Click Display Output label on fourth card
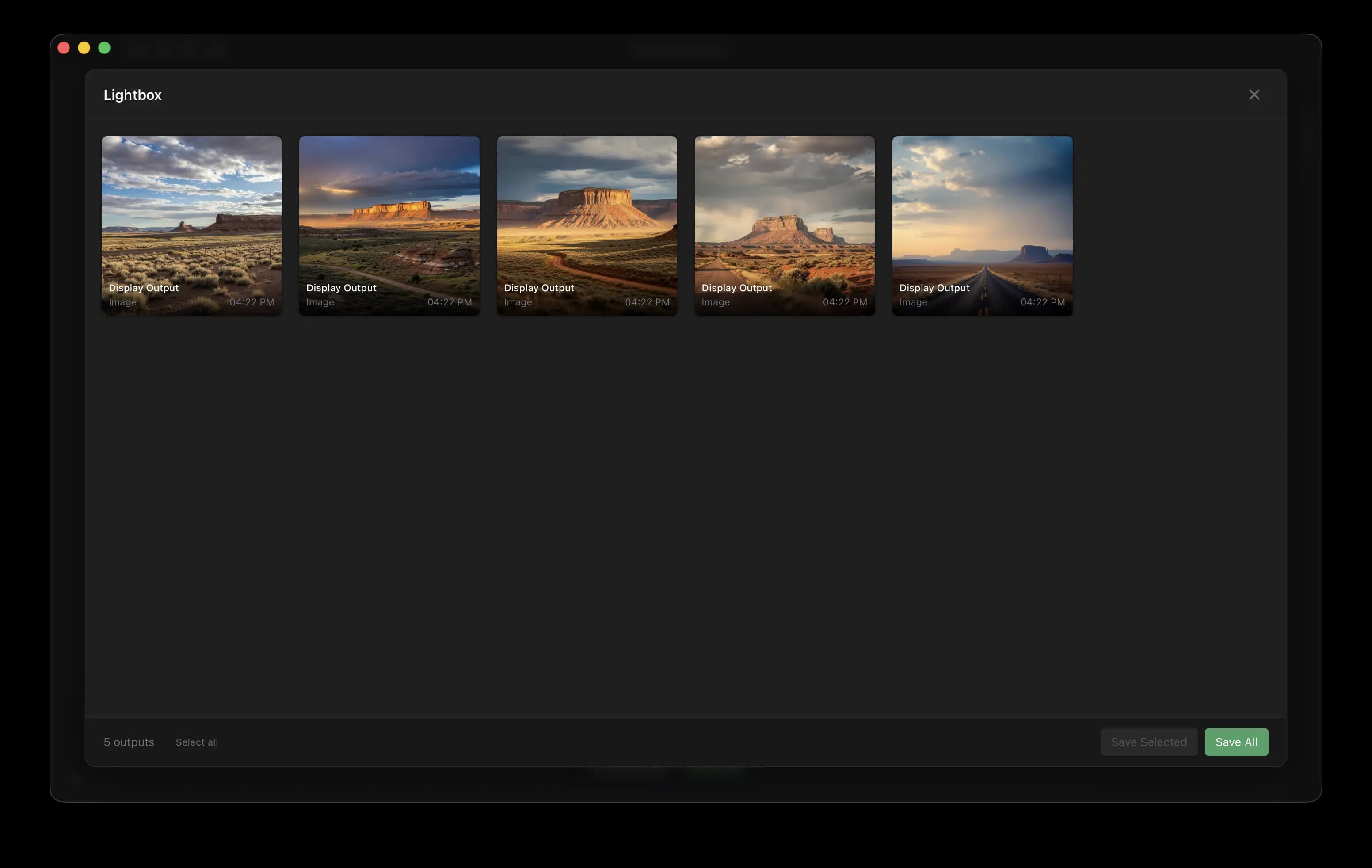Viewport: 1372px width, 868px height. pos(737,288)
